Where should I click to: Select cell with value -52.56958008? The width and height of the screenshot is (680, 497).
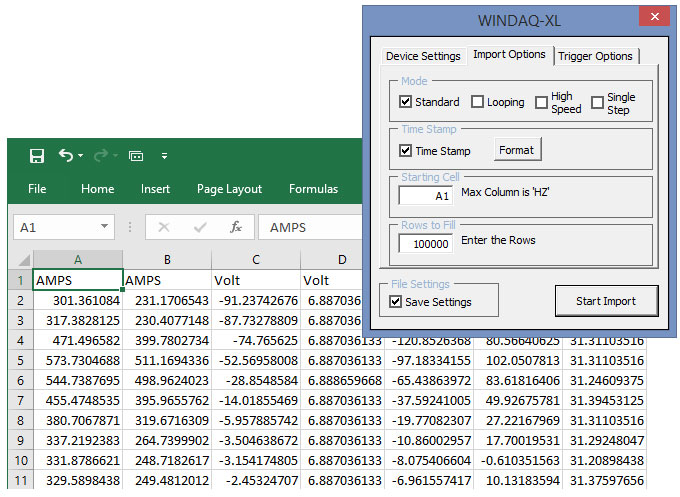pos(256,360)
